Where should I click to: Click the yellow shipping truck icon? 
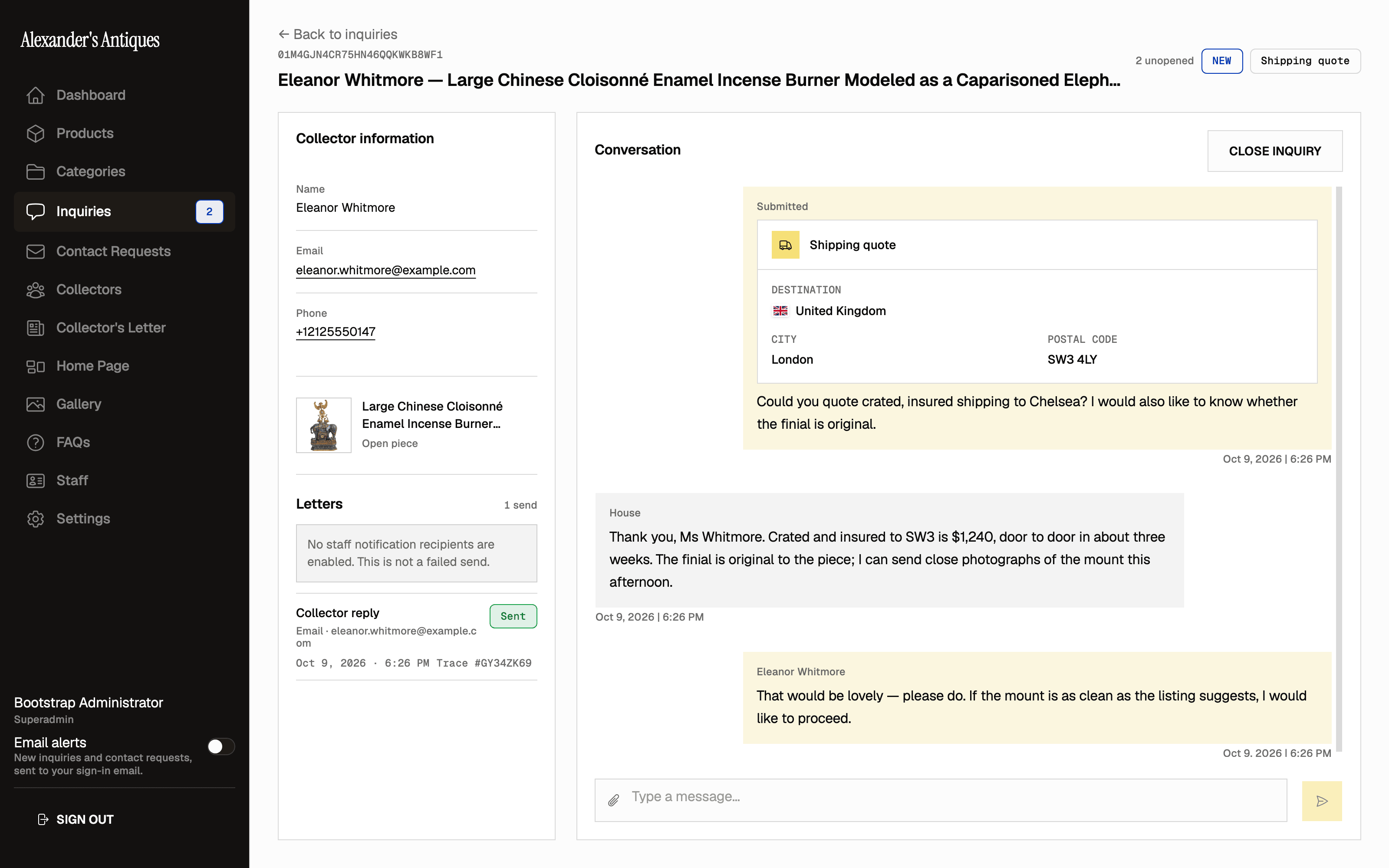[x=785, y=245]
